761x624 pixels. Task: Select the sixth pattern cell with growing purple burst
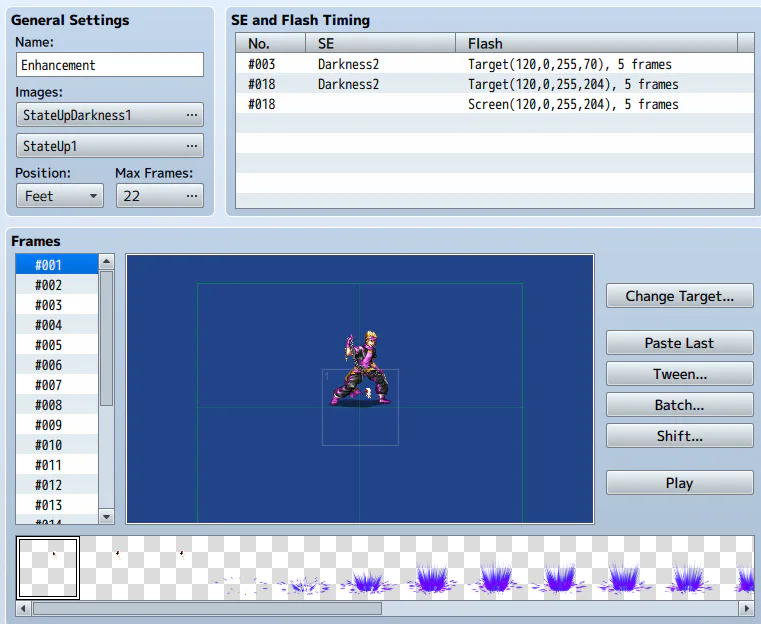pyautogui.click(x=368, y=568)
